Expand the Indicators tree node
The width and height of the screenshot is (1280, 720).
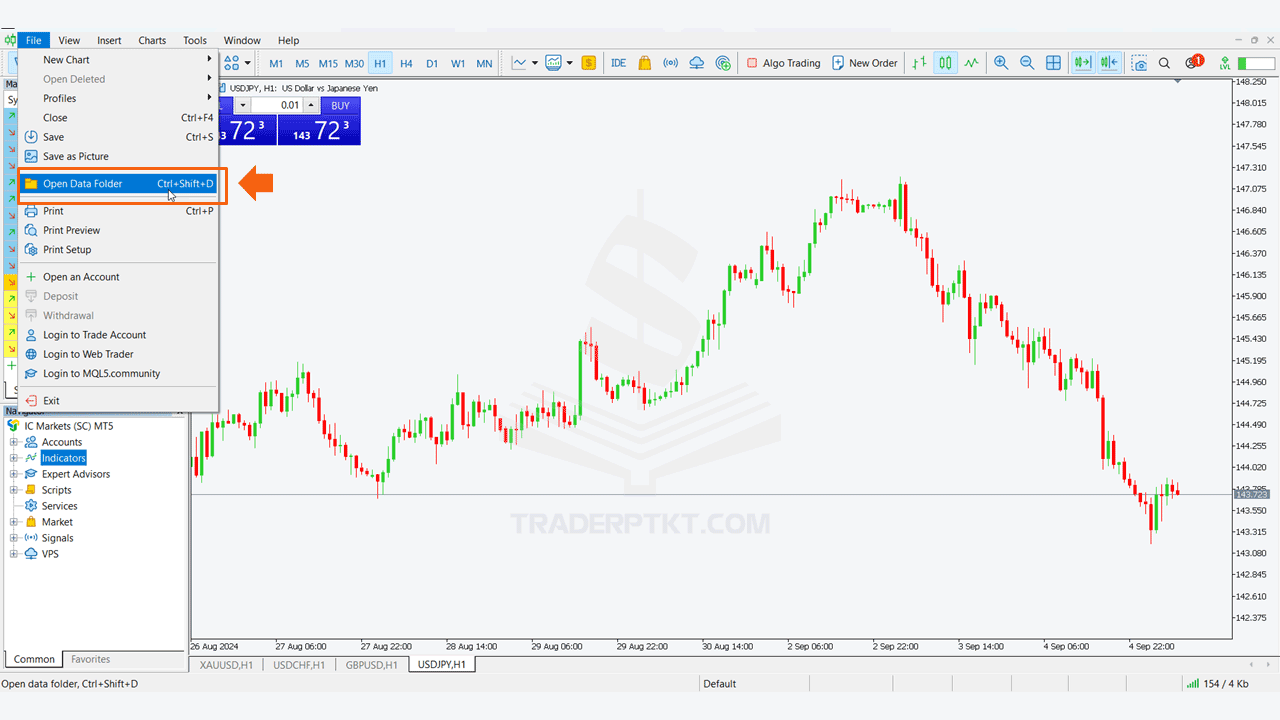[x=14, y=458]
